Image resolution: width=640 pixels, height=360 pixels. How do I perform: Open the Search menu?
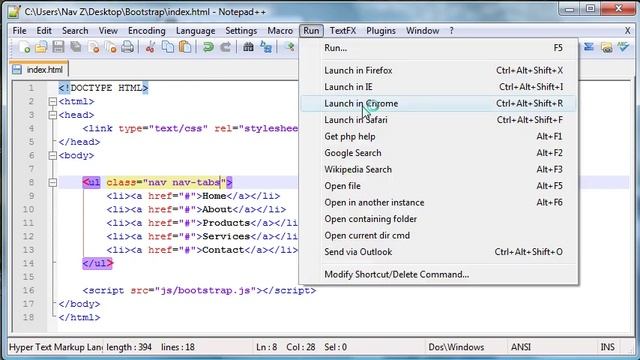(75, 31)
